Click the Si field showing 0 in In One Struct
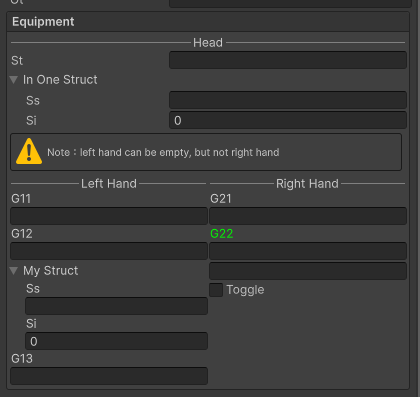Viewport: 420px width, 397px height. pyautogui.click(x=288, y=120)
